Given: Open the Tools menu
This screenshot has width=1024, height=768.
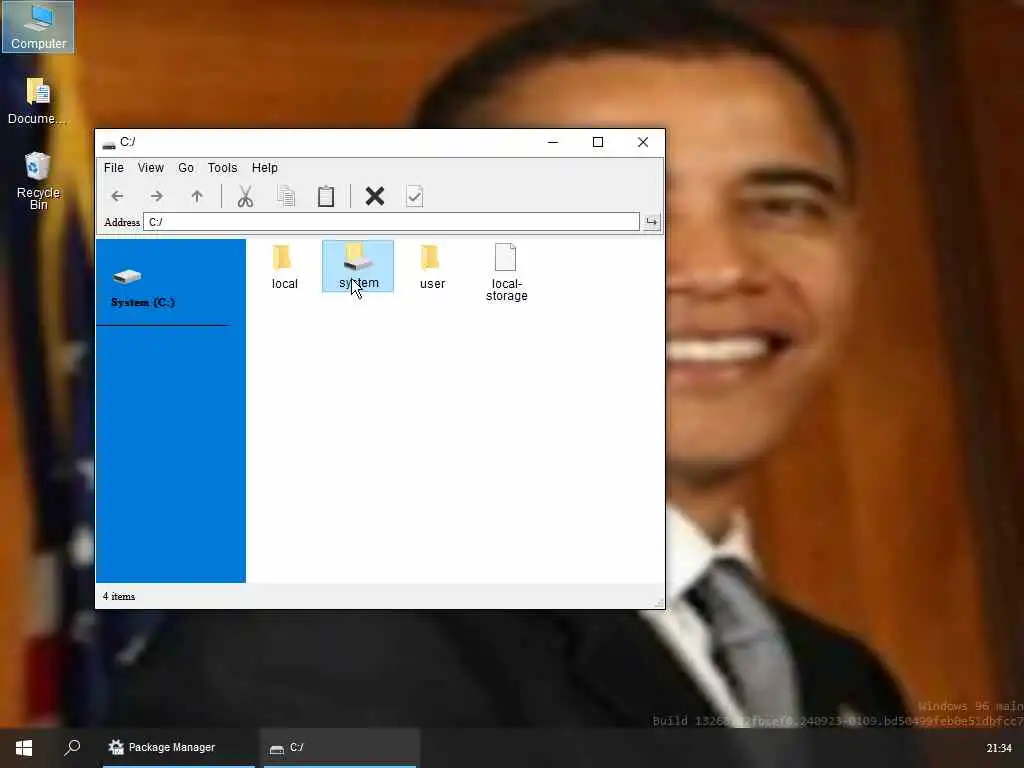Looking at the screenshot, I should 223,168.
